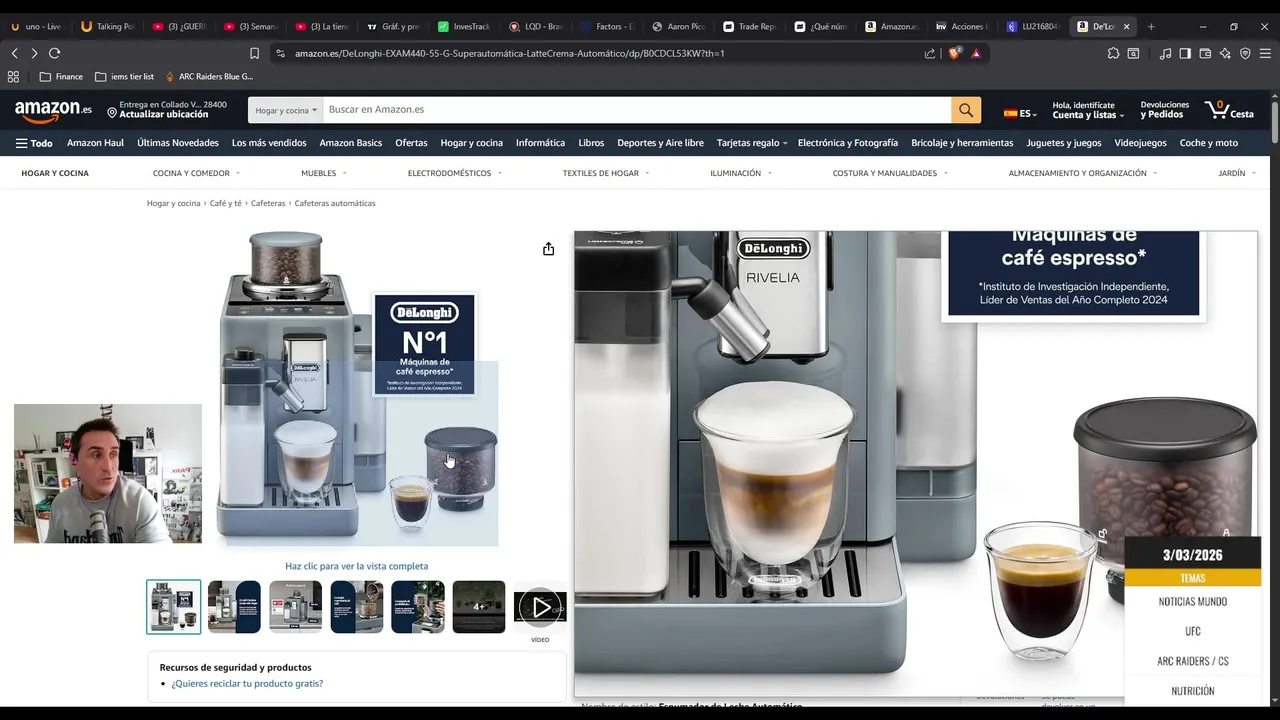Open the Café y té breadcrumb
The width and height of the screenshot is (1280, 720).
pos(226,203)
